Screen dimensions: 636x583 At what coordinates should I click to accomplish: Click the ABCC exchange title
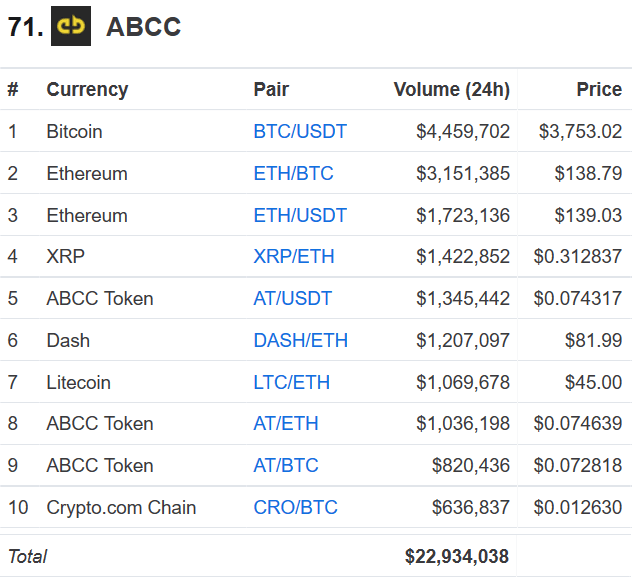(144, 27)
